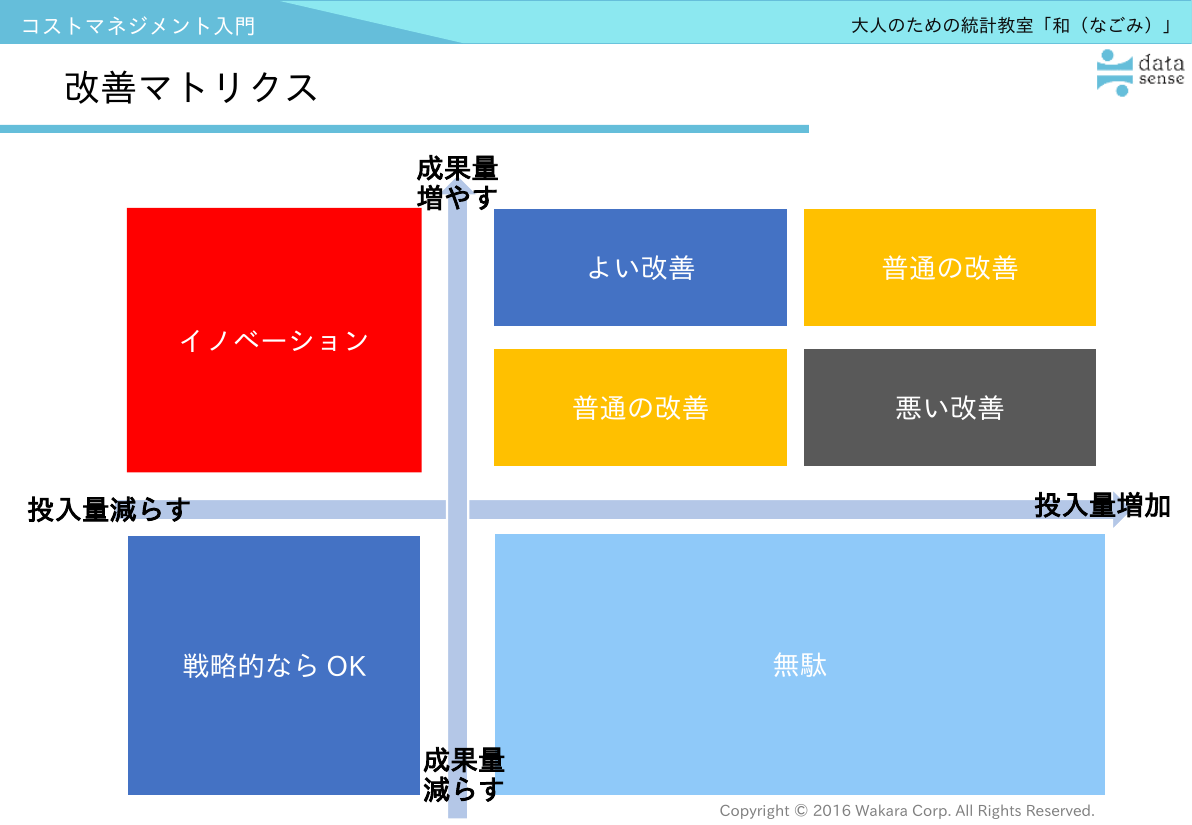1192x825 pixels.
Task: Click the 大人のための統計教室 header text
Action: [1013, 25]
